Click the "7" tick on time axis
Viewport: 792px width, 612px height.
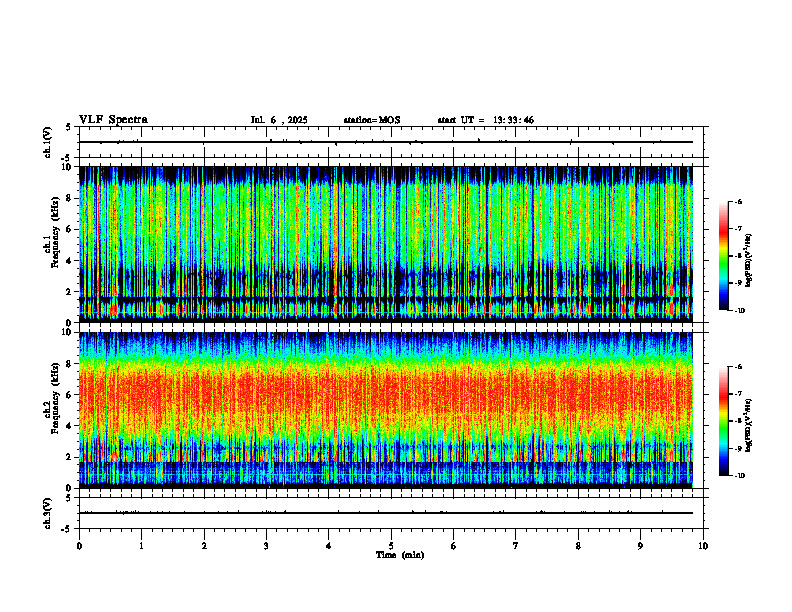click(x=516, y=546)
